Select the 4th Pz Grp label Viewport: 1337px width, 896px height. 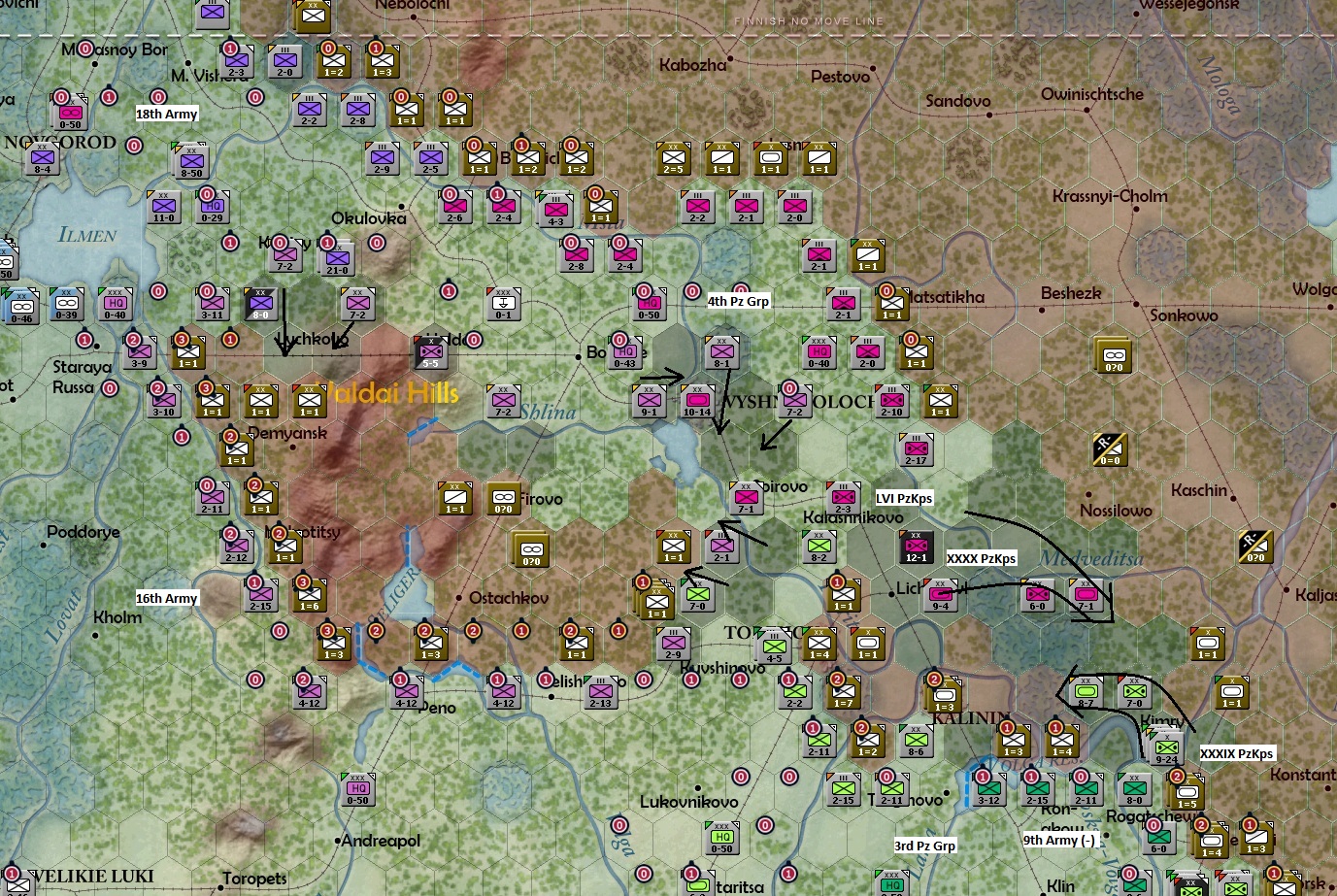(x=738, y=301)
